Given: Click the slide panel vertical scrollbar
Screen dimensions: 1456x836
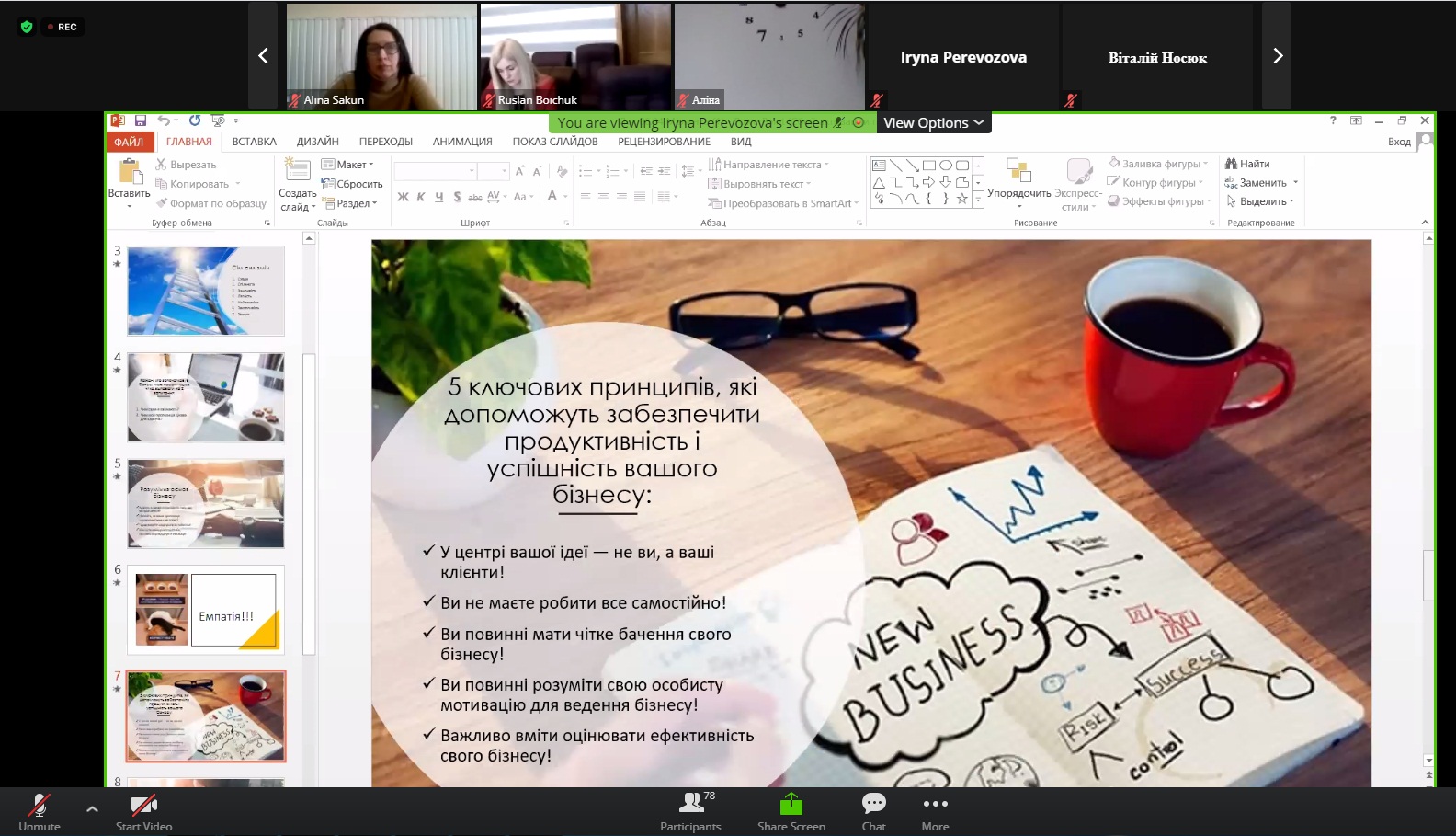Looking at the screenshot, I should [309, 506].
